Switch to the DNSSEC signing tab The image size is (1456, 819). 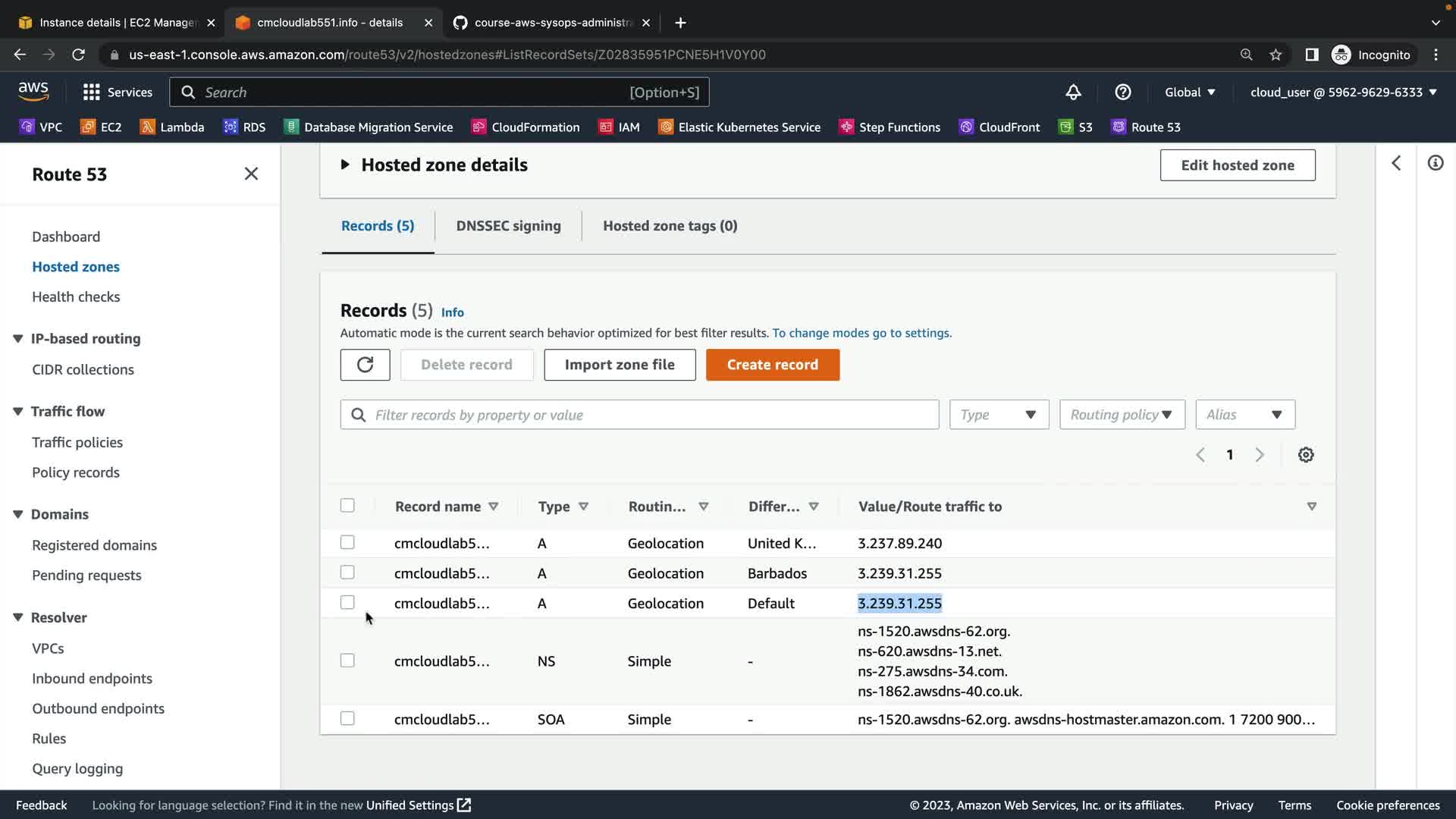(x=508, y=226)
